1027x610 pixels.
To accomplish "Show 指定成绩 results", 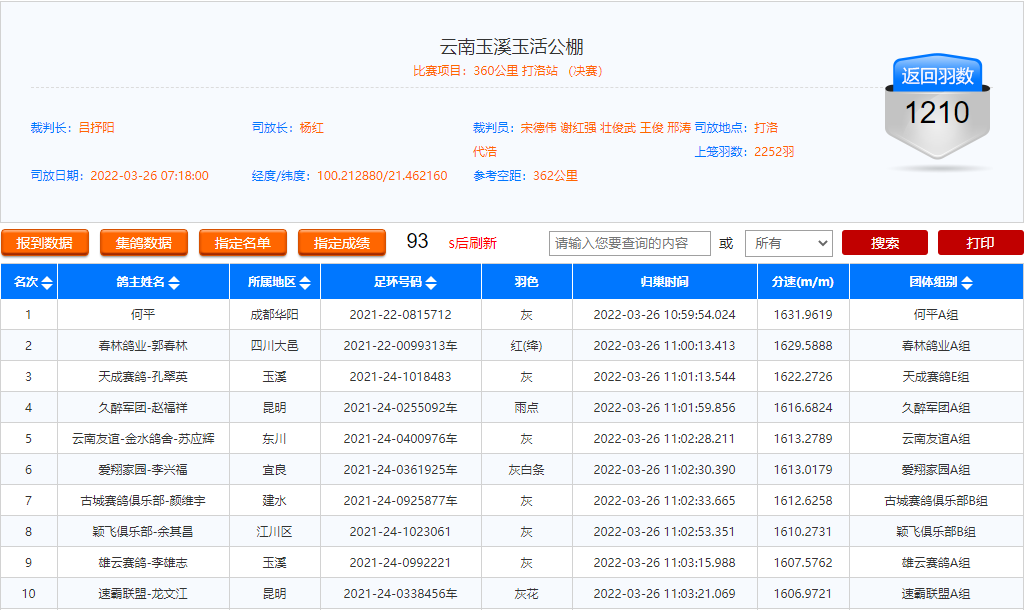I will point(342,243).
